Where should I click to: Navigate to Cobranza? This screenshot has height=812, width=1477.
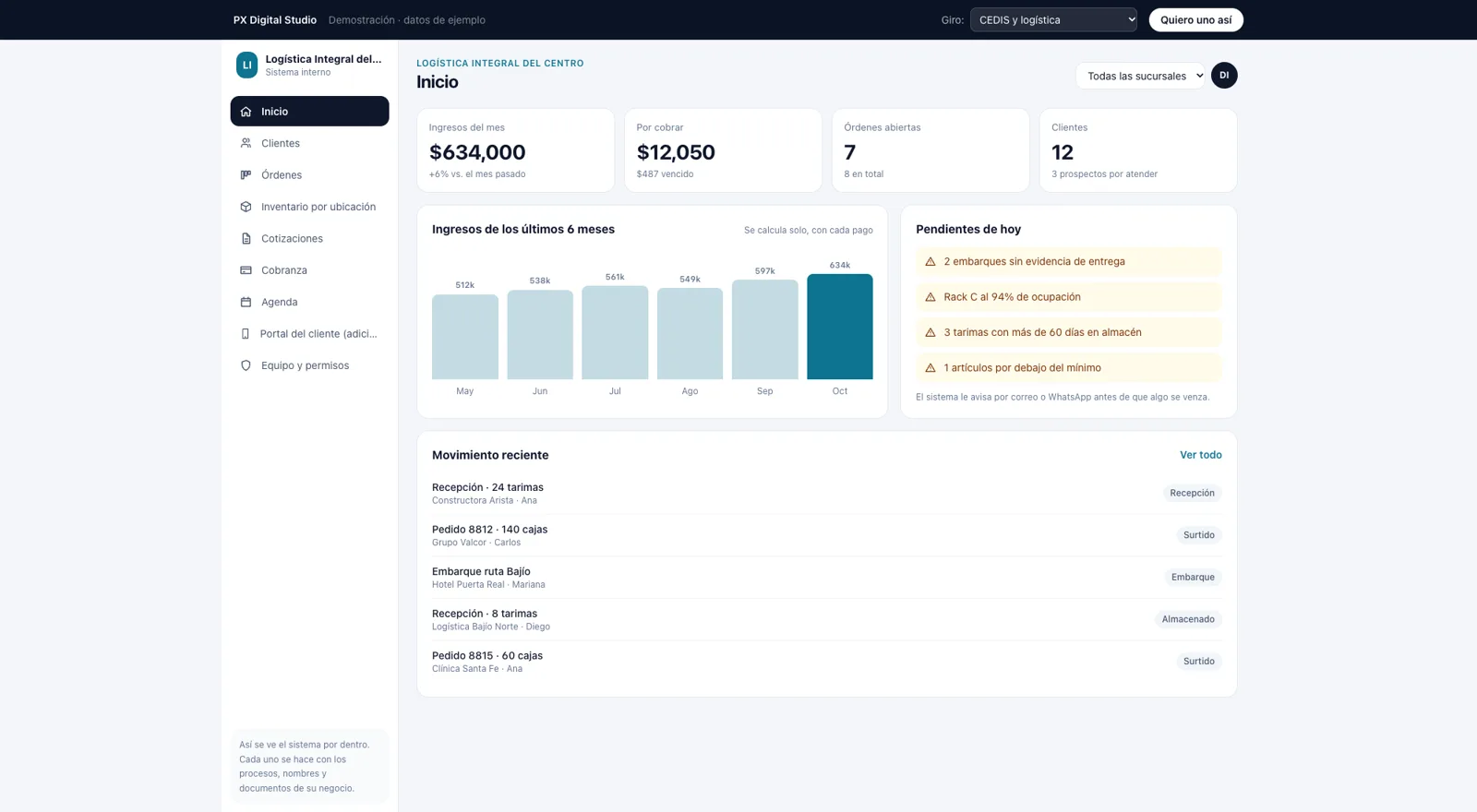[309, 270]
